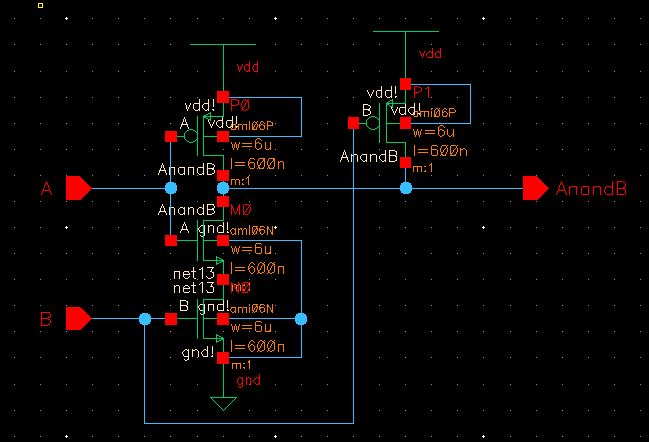This screenshot has width=649, height=442.
Task: Select the 'ami06P' model label of P0
Action: [252, 126]
